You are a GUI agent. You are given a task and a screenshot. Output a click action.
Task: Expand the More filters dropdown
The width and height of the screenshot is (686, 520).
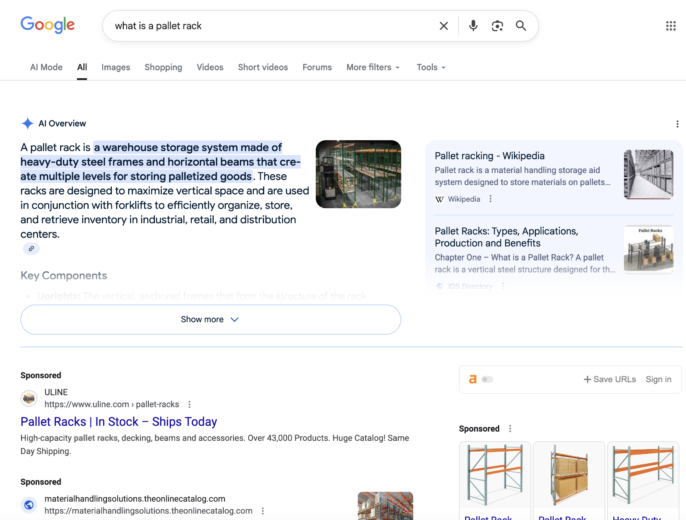(x=373, y=67)
